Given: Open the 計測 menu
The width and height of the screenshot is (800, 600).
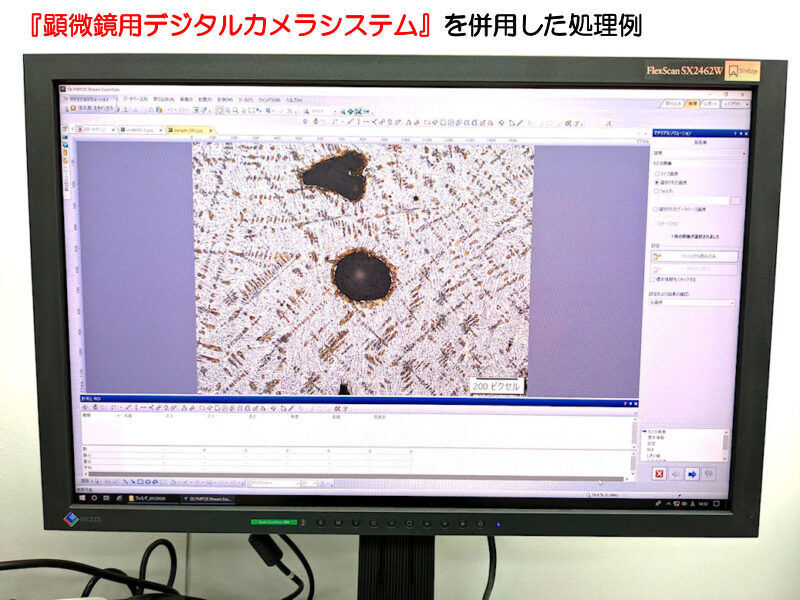Looking at the screenshot, I should coord(224,99).
